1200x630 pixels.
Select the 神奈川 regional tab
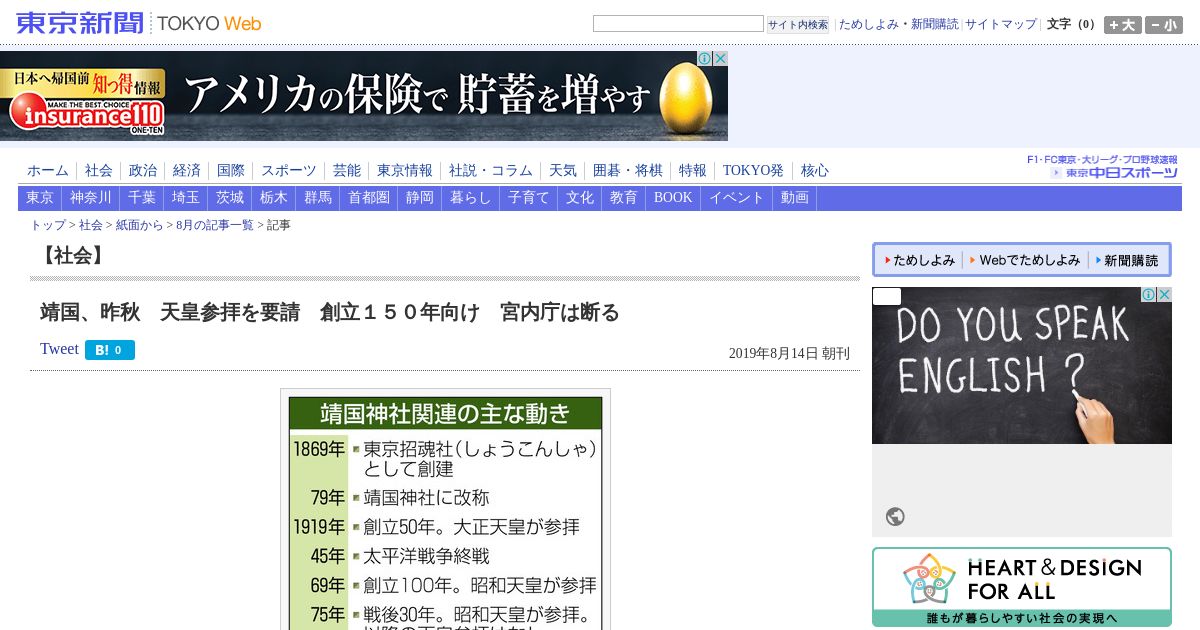[90, 198]
